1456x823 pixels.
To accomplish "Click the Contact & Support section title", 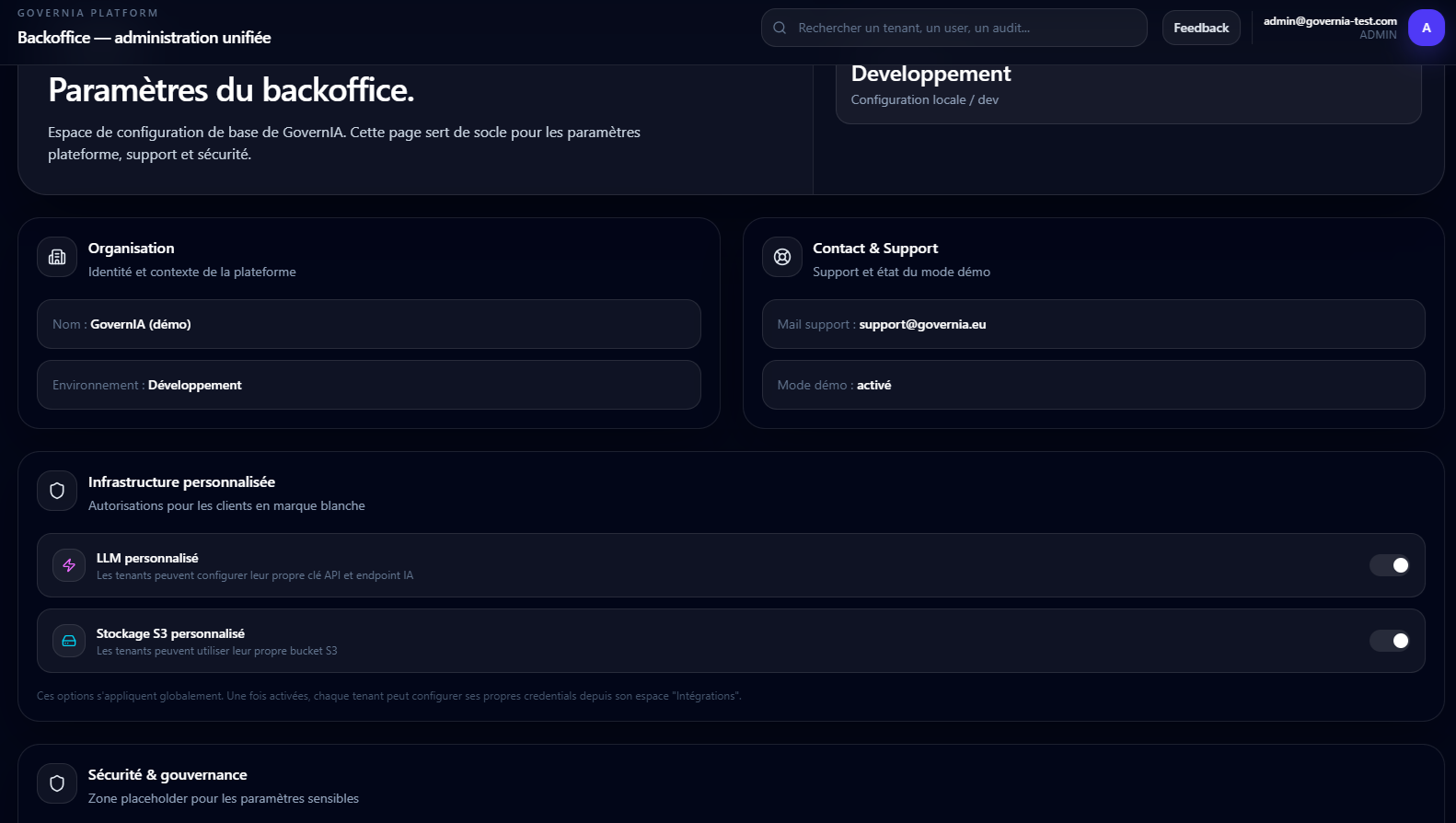I will tap(875, 249).
